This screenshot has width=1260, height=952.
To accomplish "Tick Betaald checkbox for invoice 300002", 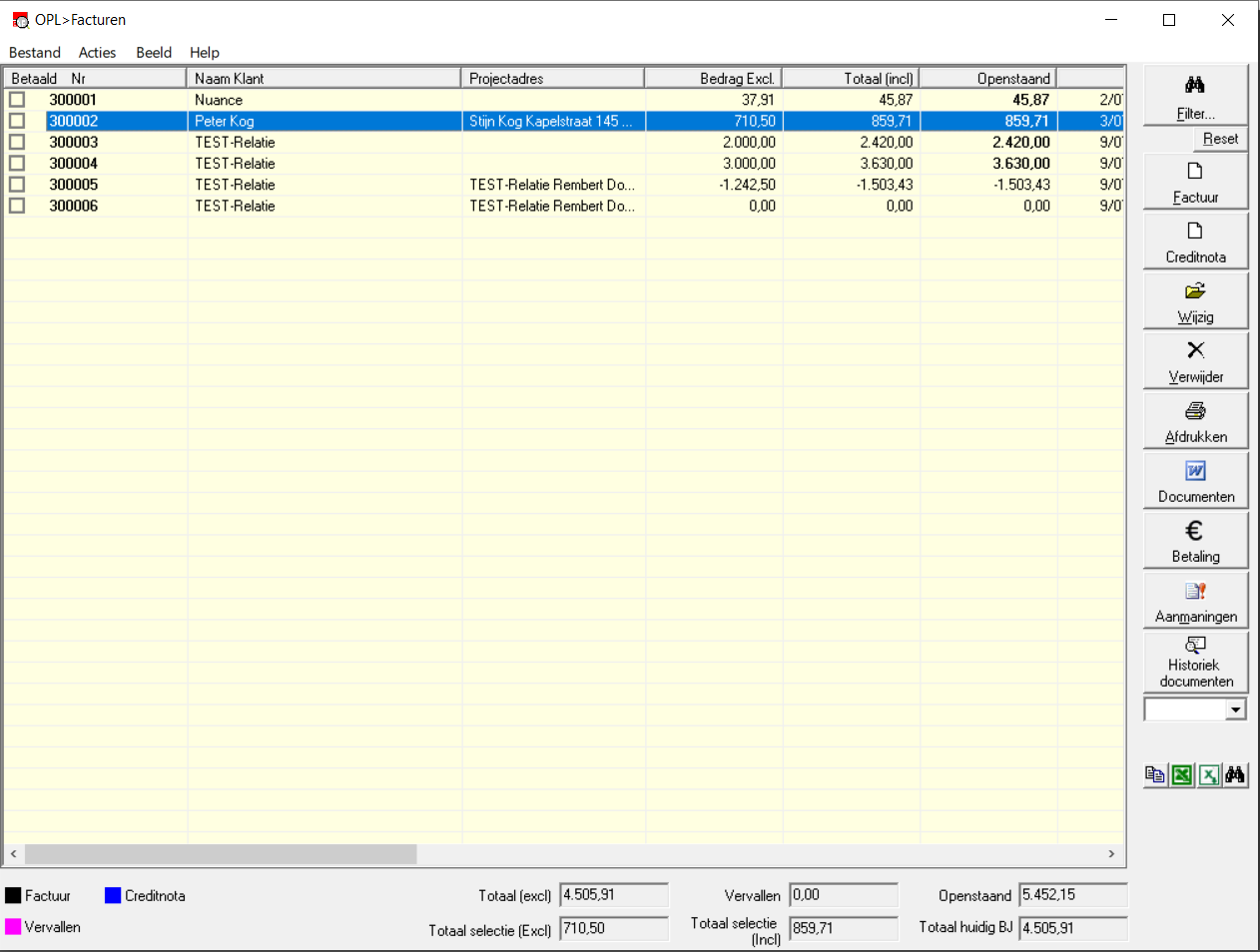I will [x=17, y=121].
